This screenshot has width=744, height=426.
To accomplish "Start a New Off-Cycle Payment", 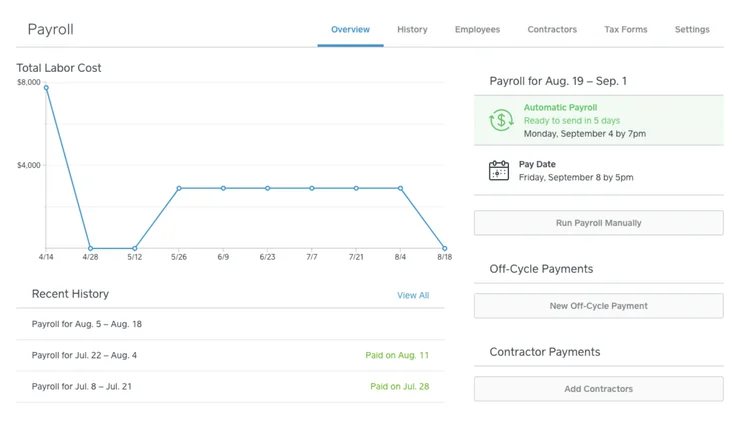I will [598, 306].
